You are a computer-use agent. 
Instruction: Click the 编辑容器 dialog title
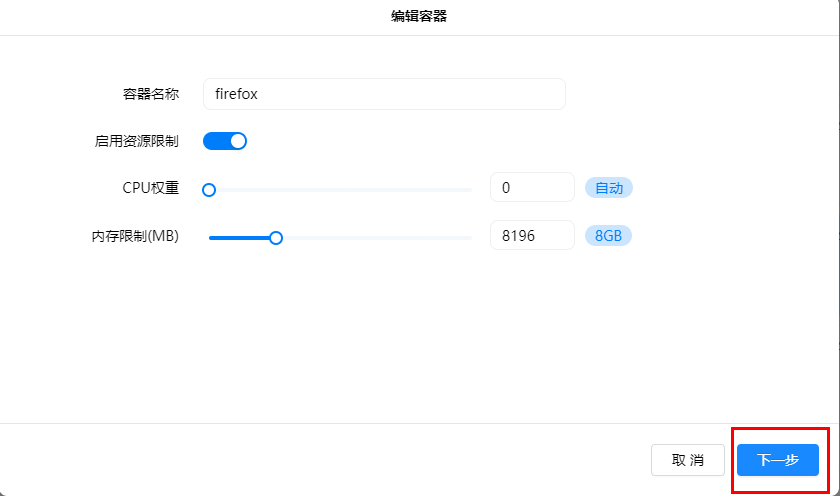click(419, 16)
